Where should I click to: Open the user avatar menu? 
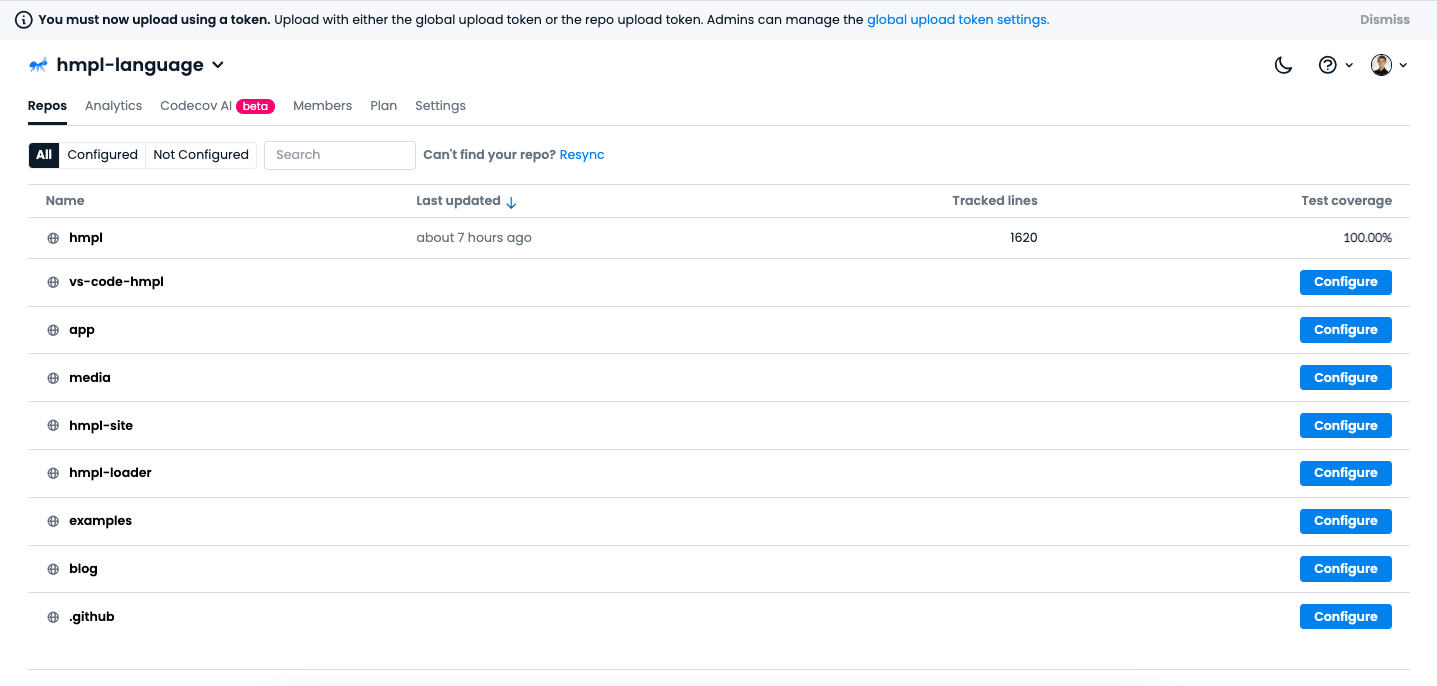point(1381,65)
